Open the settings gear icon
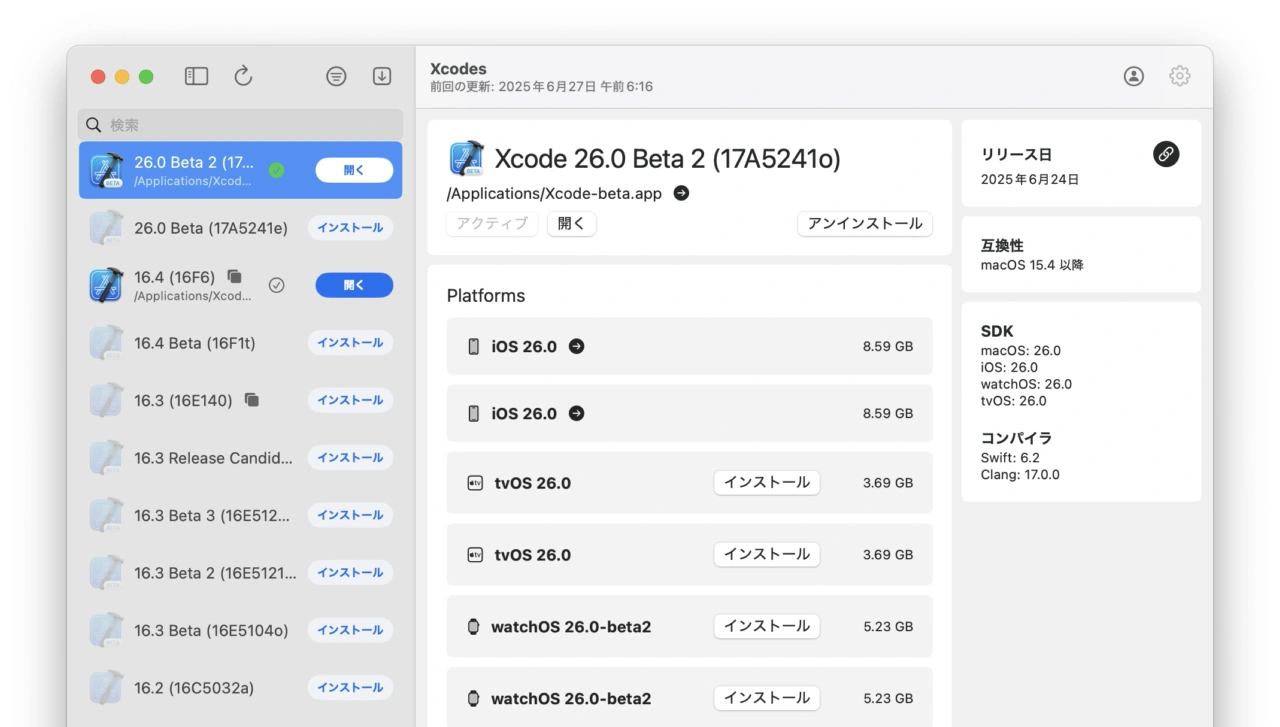This screenshot has width=1280, height=727. click(x=1180, y=76)
